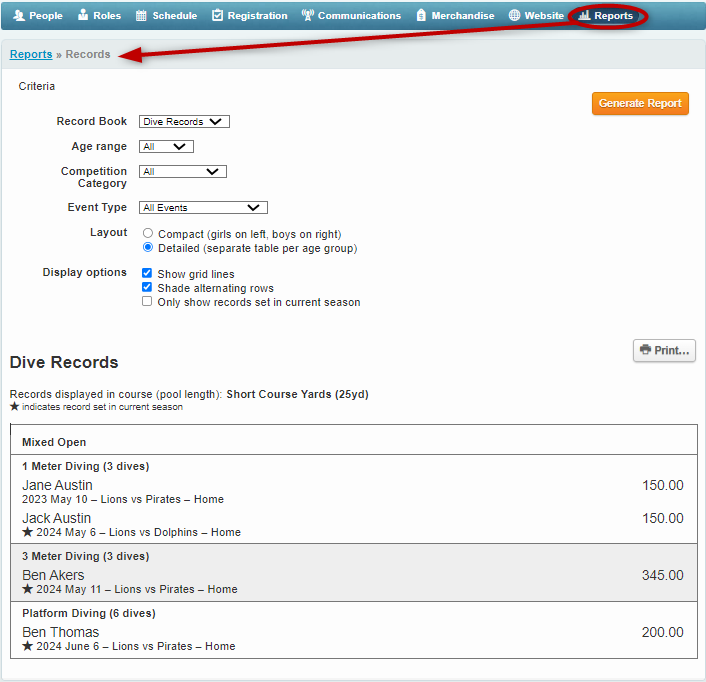Click the Print button
706x682 pixels.
(664, 350)
